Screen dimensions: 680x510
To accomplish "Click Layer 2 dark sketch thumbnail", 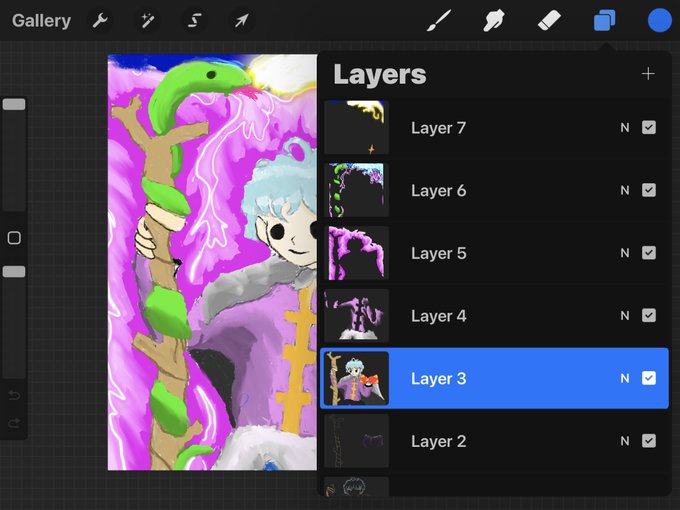I will pos(356,441).
